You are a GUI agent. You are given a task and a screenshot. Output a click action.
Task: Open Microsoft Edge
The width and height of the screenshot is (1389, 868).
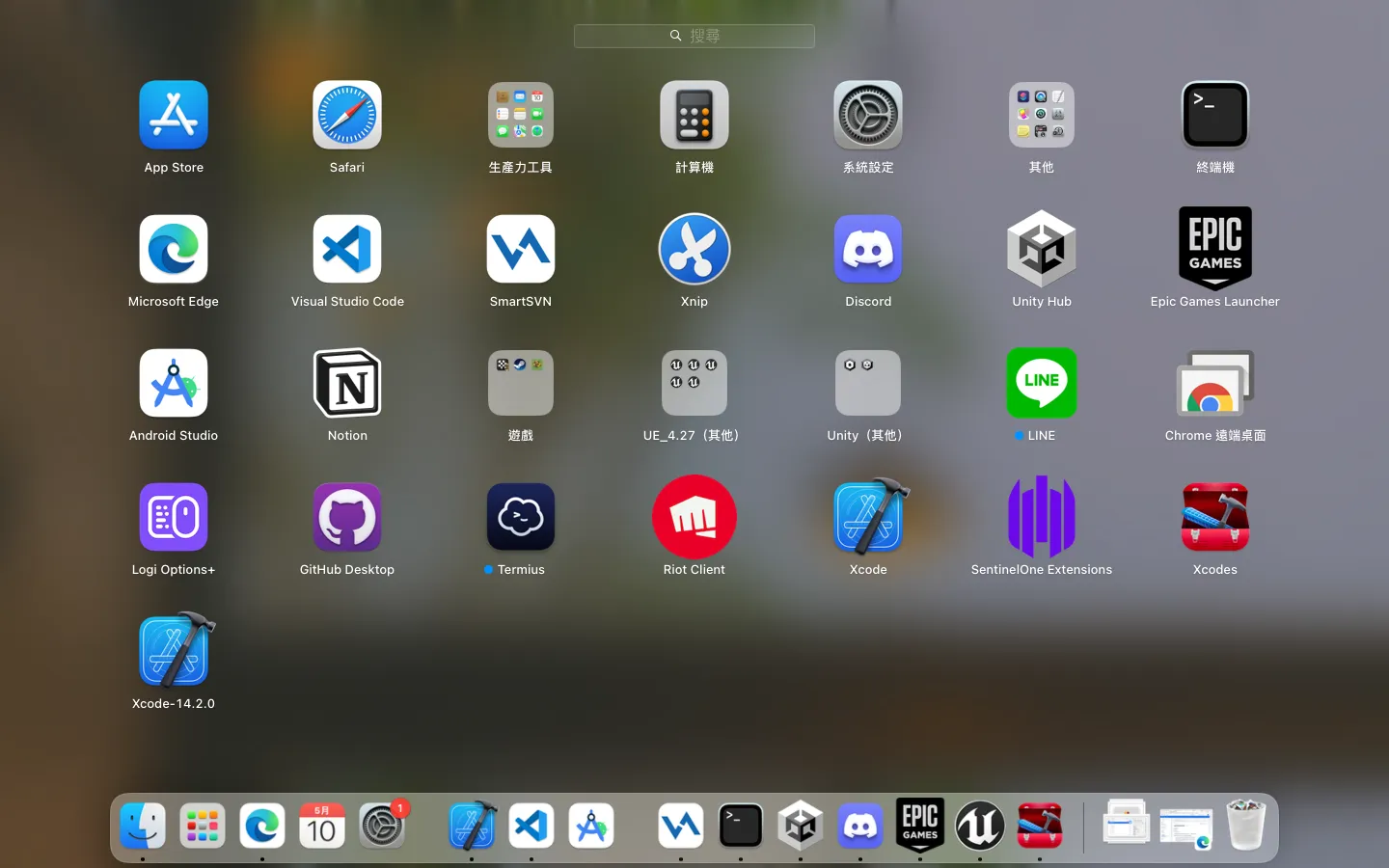click(174, 249)
